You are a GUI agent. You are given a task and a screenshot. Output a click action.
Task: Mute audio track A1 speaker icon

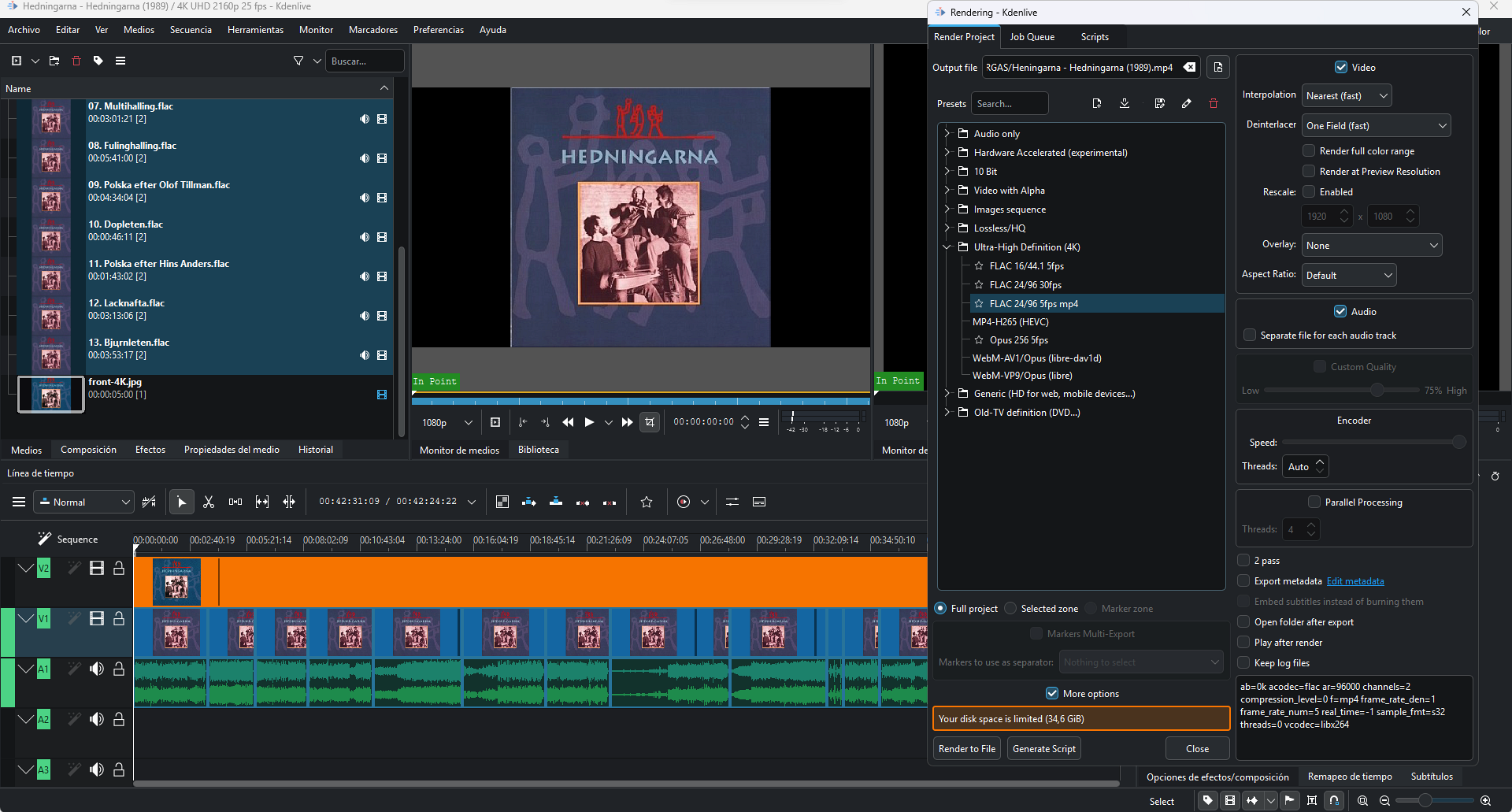97,669
